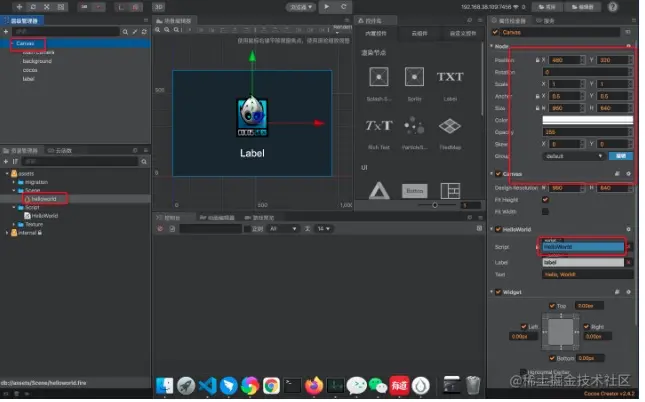
Task: Collapse the Script folder
Action: [x=14, y=207]
